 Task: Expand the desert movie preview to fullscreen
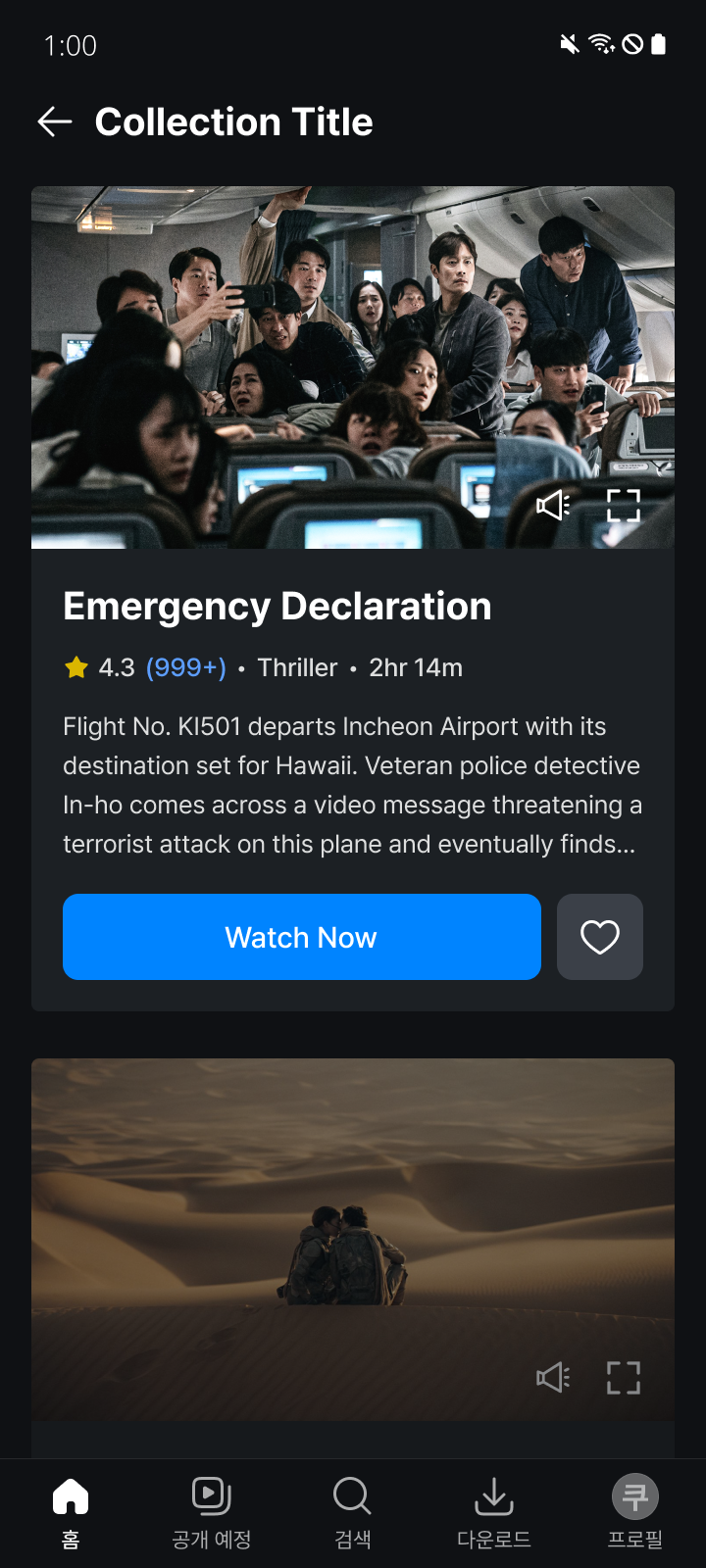tap(624, 1378)
